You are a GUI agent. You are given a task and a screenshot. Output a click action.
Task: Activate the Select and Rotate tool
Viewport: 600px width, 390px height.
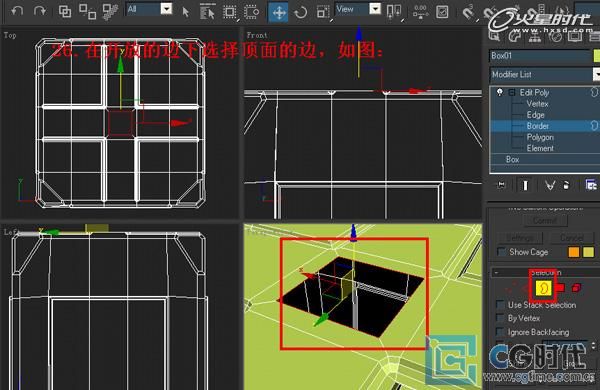[x=301, y=12]
